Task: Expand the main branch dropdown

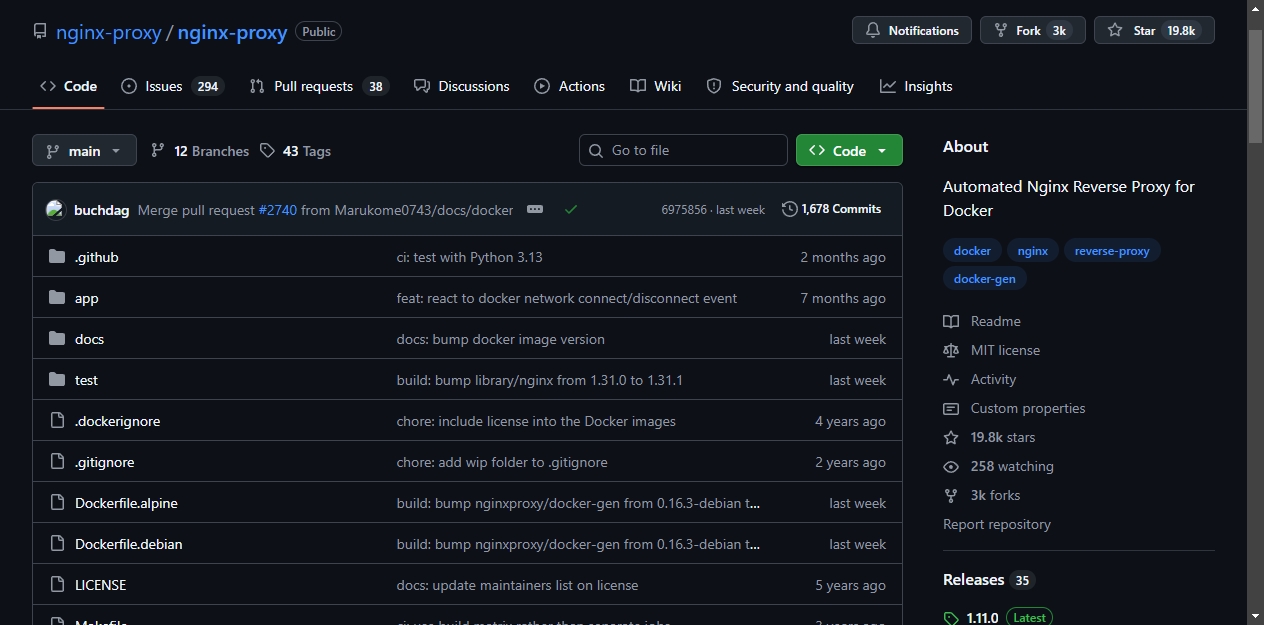Action: pyautogui.click(x=84, y=150)
